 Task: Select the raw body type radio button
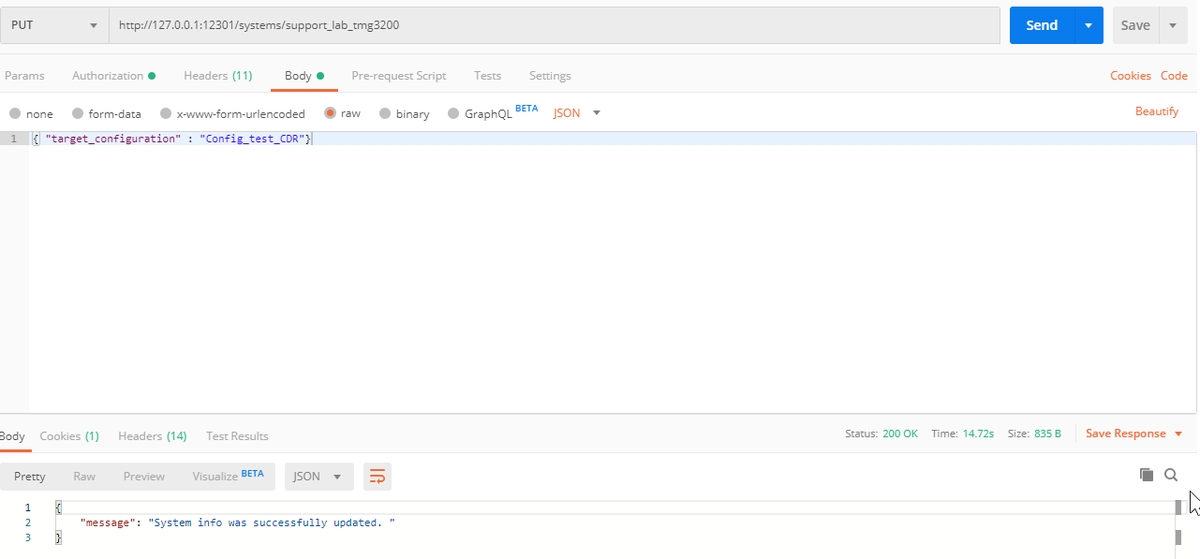[330, 114]
